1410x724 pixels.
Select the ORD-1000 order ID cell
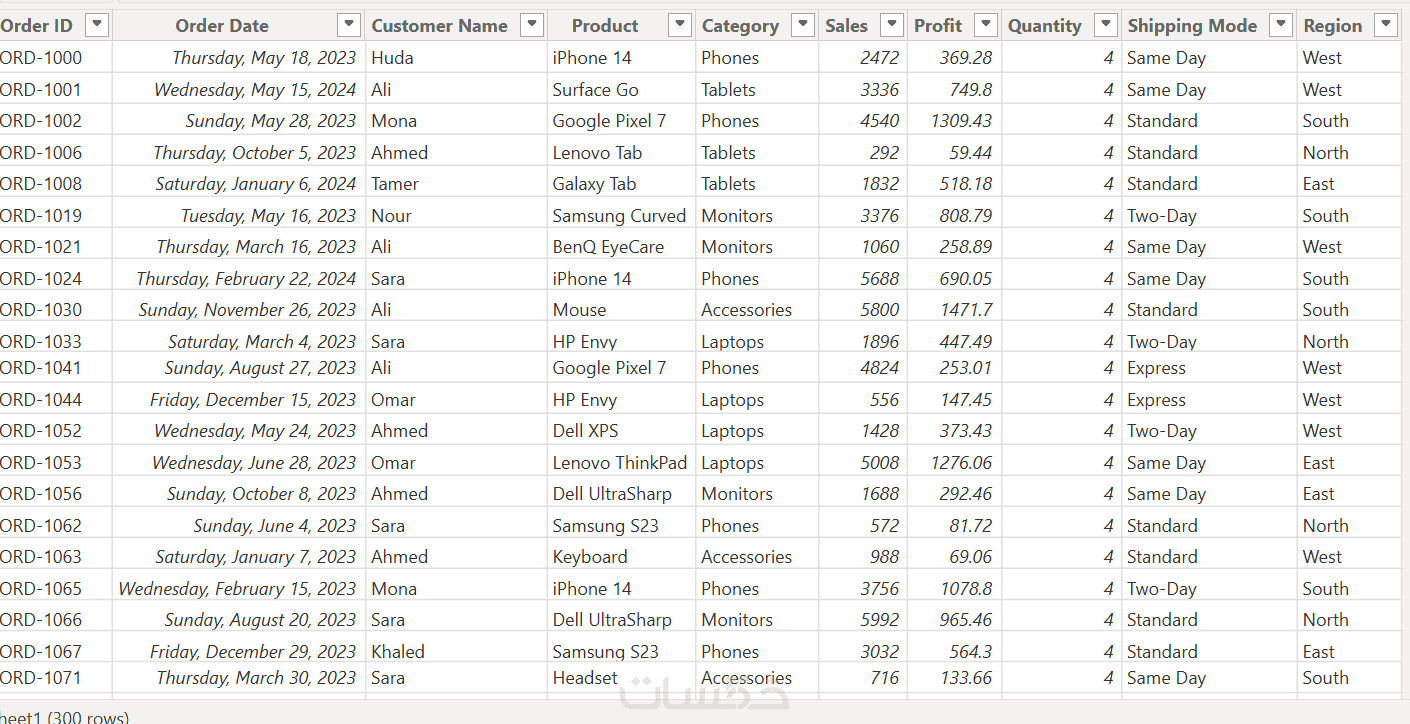(42, 58)
